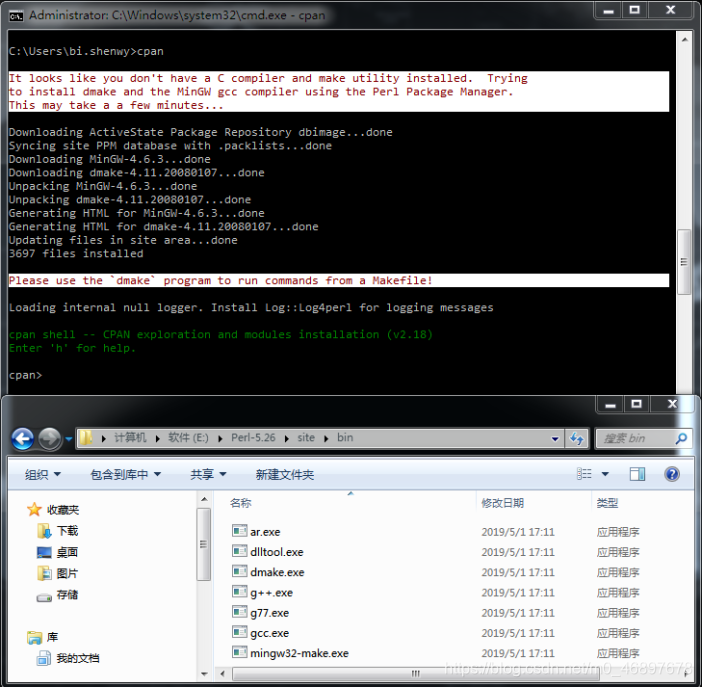Click the cpan> prompt line

pos(26,375)
